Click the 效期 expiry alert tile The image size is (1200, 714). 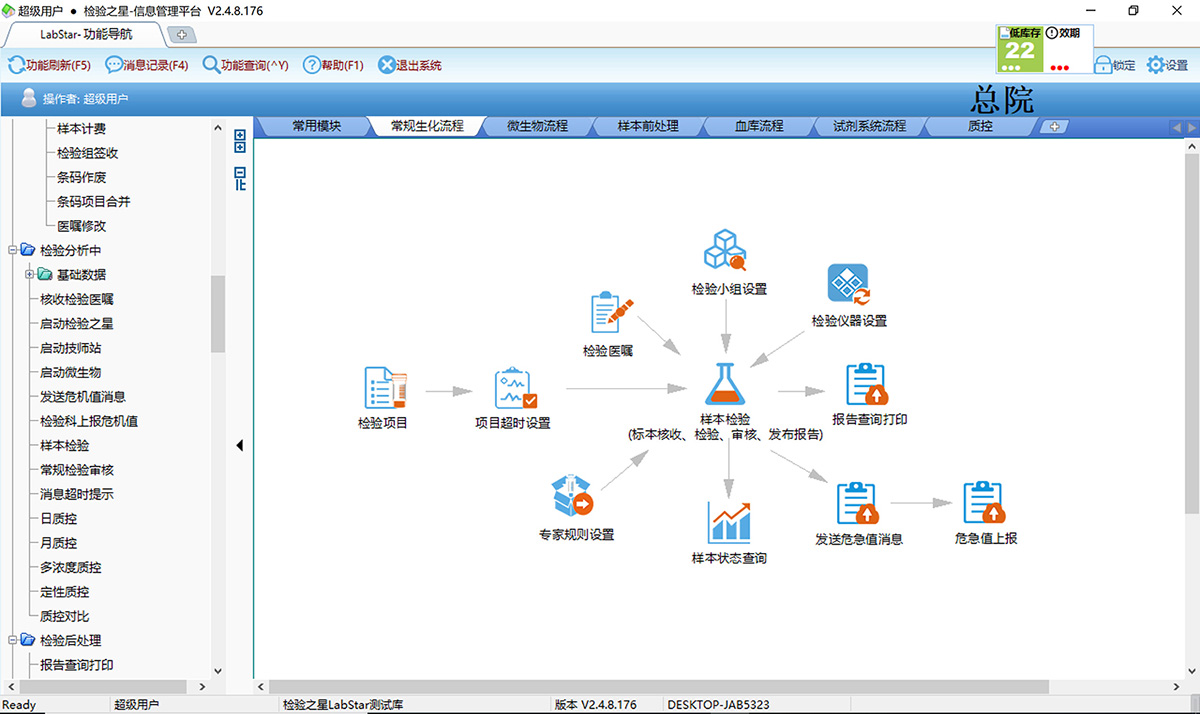(1067, 49)
